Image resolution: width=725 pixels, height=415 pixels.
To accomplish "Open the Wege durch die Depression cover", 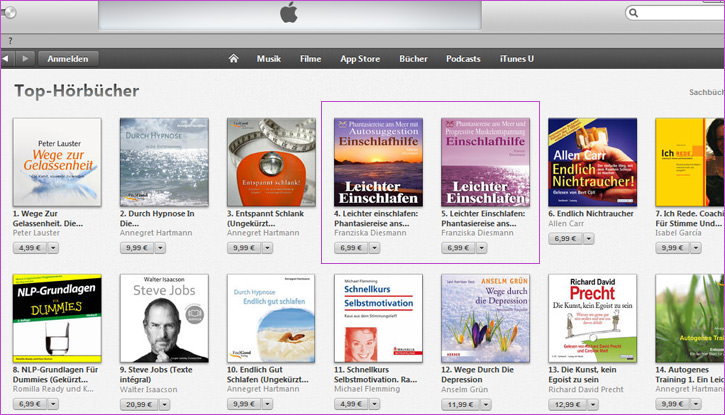I will (x=485, y=318).
